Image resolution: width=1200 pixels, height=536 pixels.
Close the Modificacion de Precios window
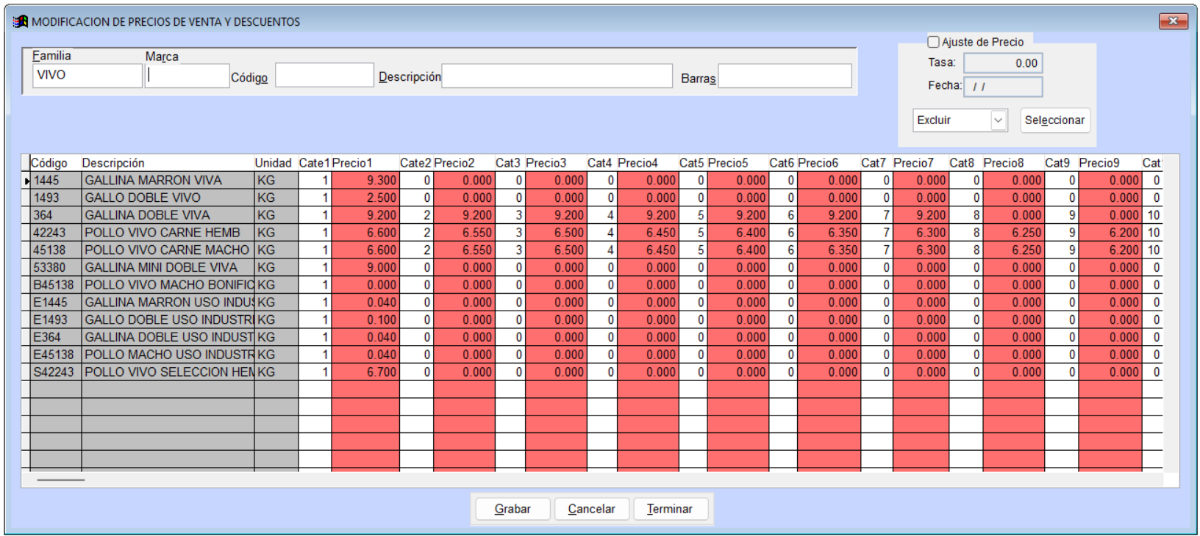tap(1171, 21)
